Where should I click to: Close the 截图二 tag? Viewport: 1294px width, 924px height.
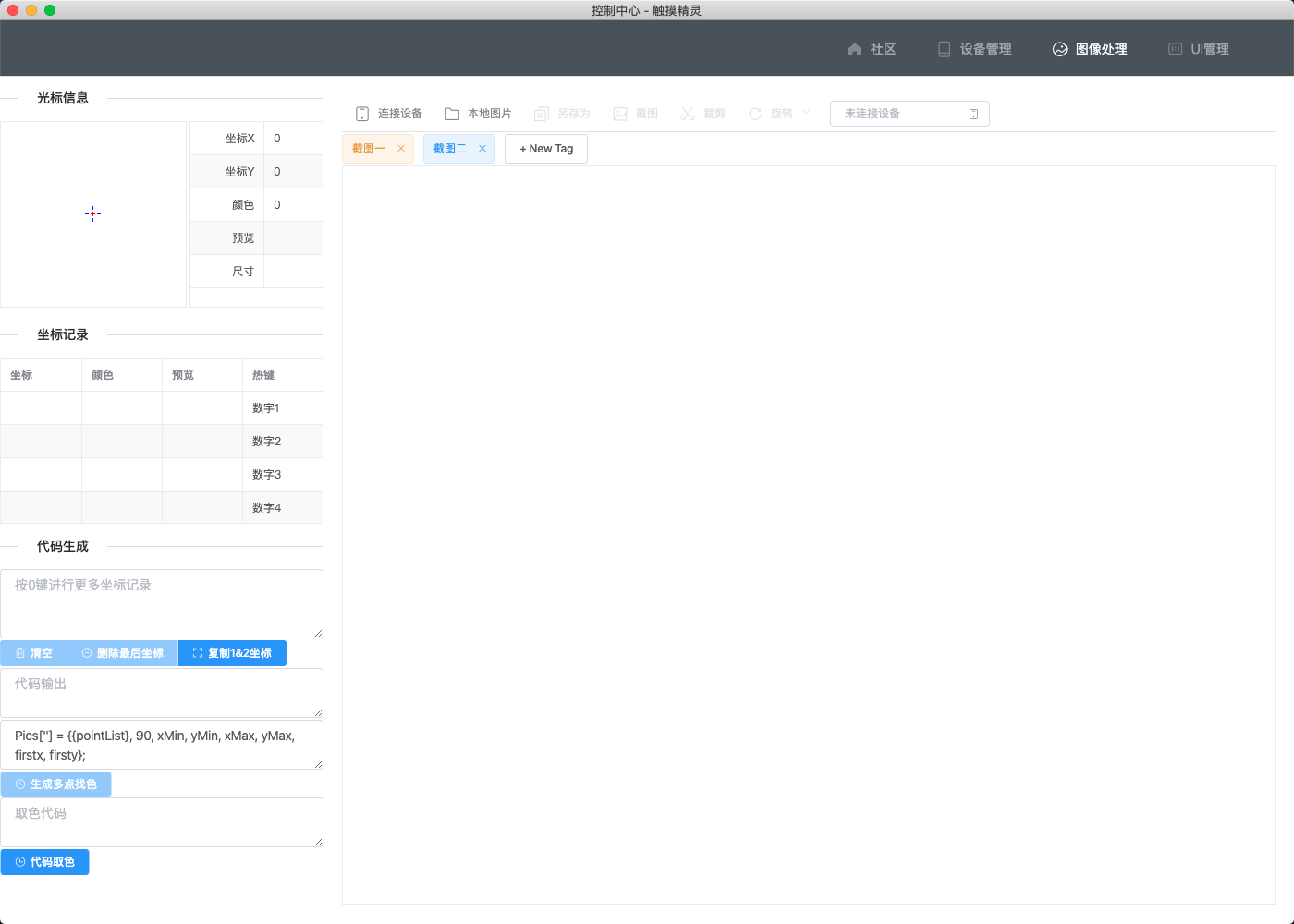(482, 149)
